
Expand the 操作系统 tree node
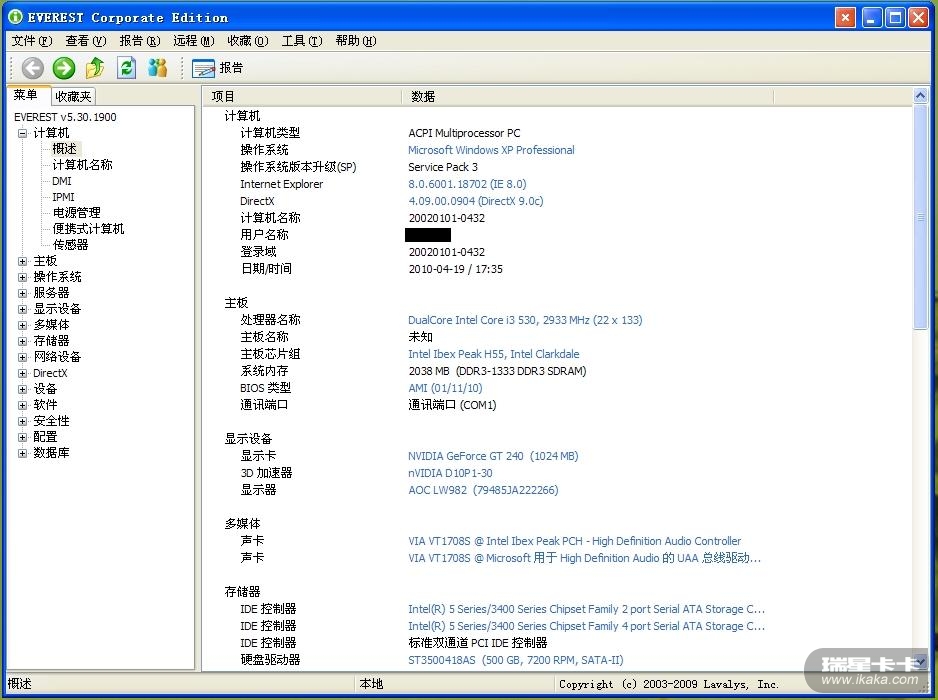click(x=22, y=277)
